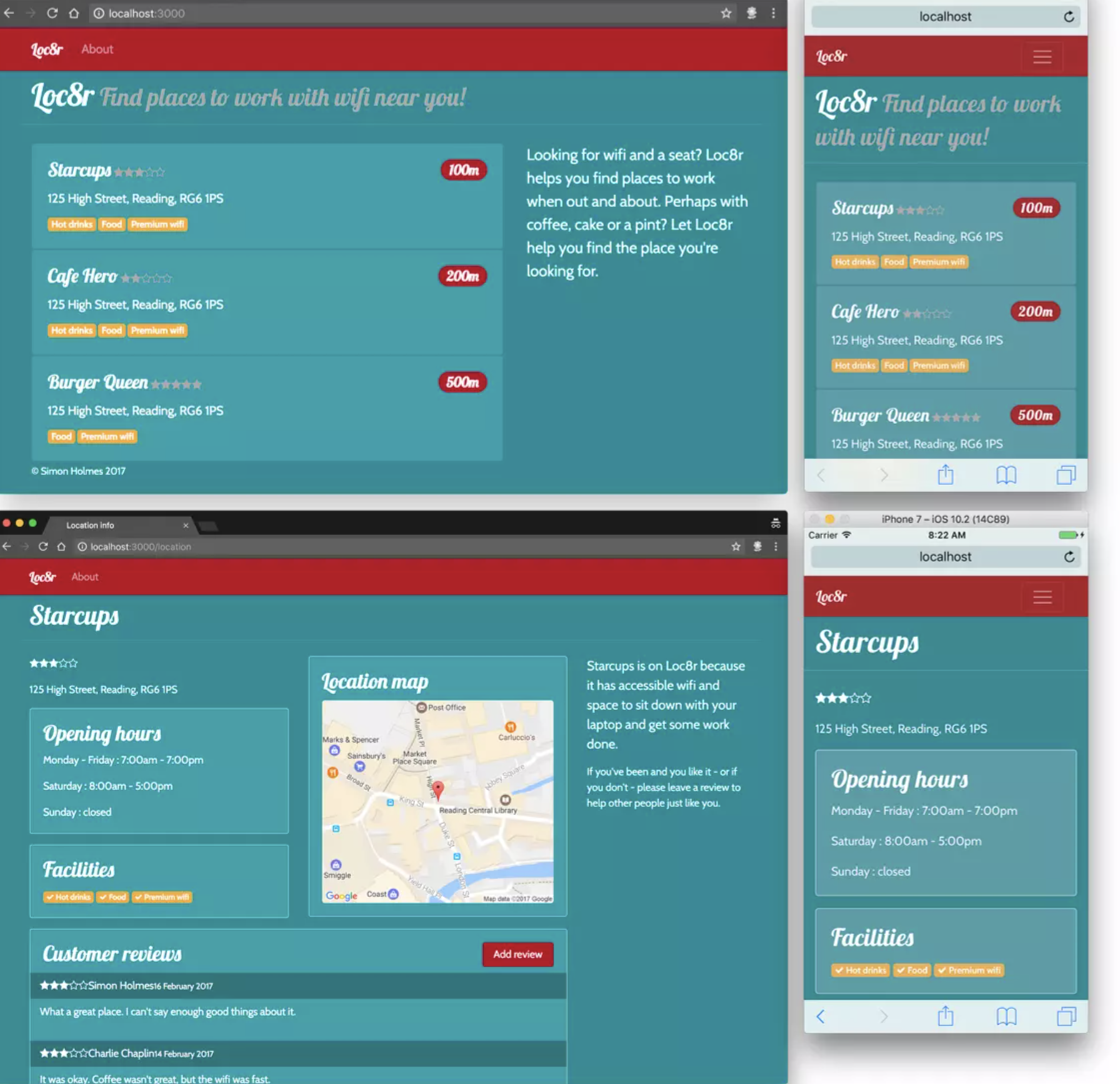Open the Burger Queen listing on the desktop homepage
The width and height of the screenshot is (1120, 1084).
pos(98,382)
